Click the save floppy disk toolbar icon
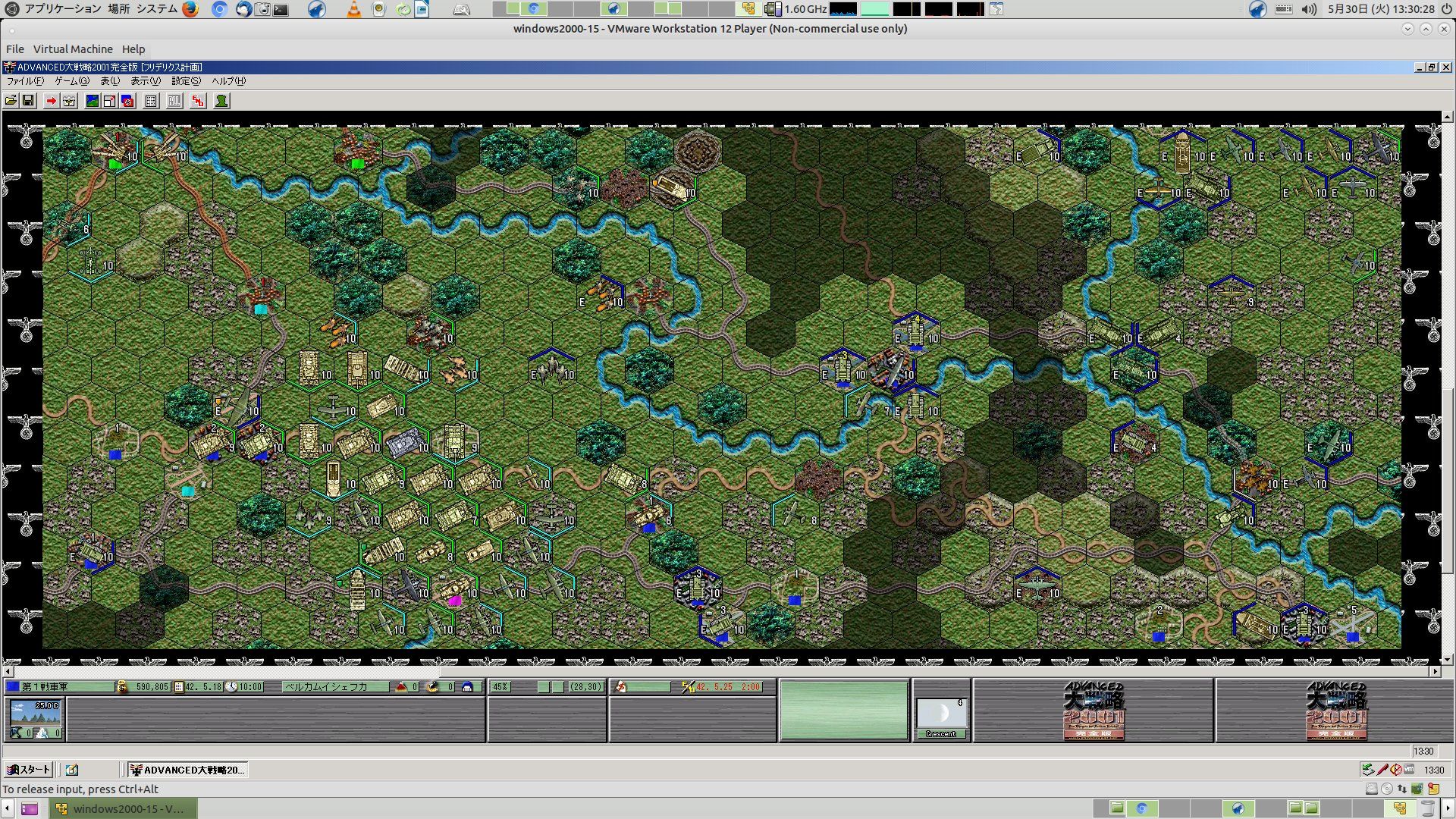The image size is (1456, 819). [x=28, y=101]
